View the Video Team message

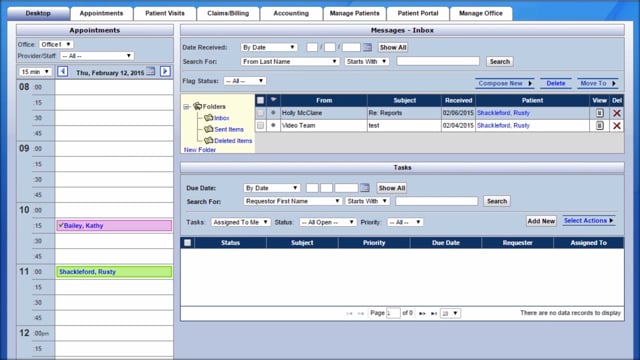pos(599,126)
